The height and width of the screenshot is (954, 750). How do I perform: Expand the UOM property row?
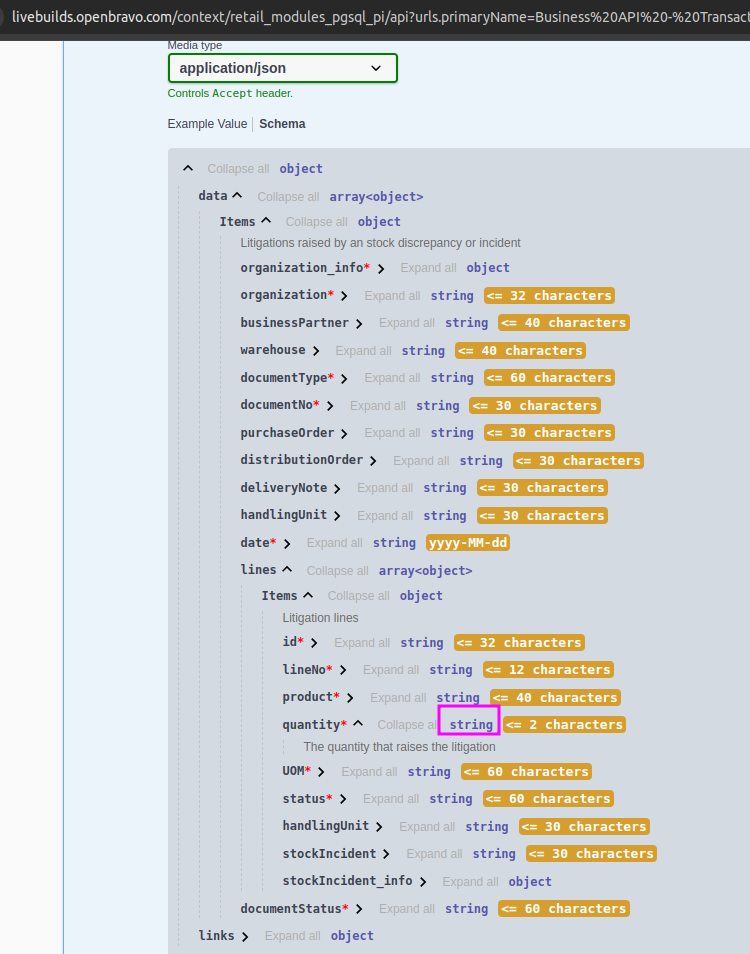[x=322, y=772]
